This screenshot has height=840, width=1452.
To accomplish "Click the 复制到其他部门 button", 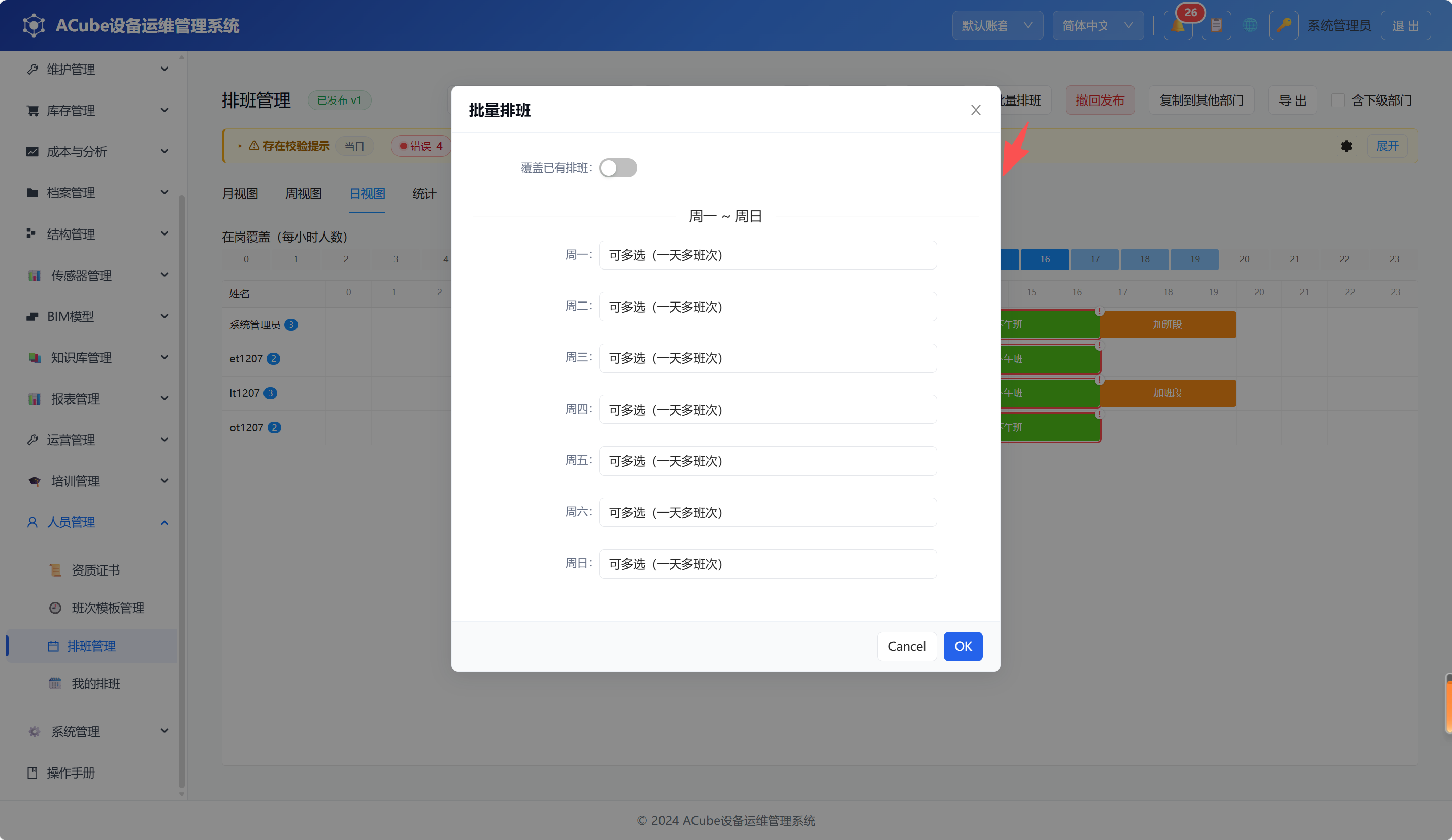I will pyautogui.click(x=1201, y=100).
